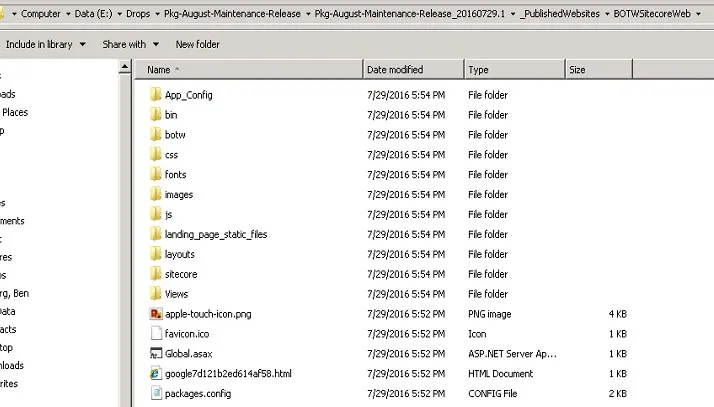Click the packages.config file icon
Image resolution: width=714 pixels, height=407 pixels.
[x=156, y=394]
